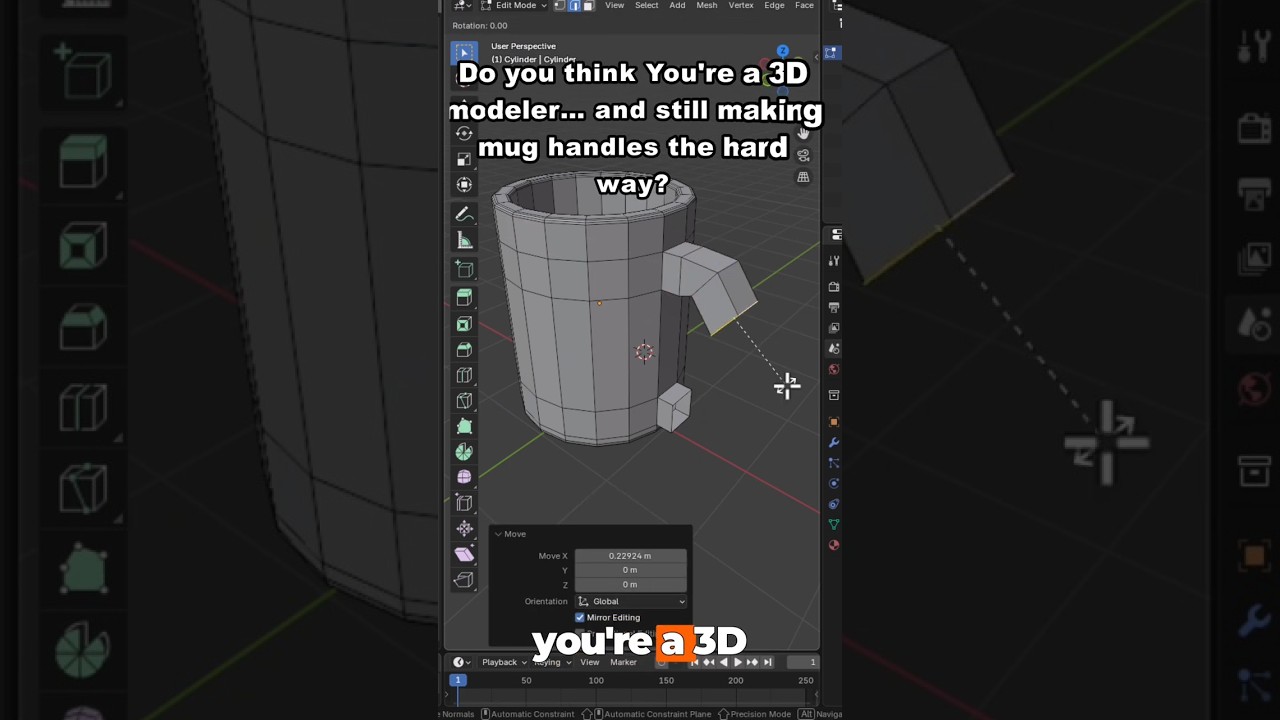Screen dimensions: 1280x720
Task: Open the Material properties tab
Action: pos(834,546)
